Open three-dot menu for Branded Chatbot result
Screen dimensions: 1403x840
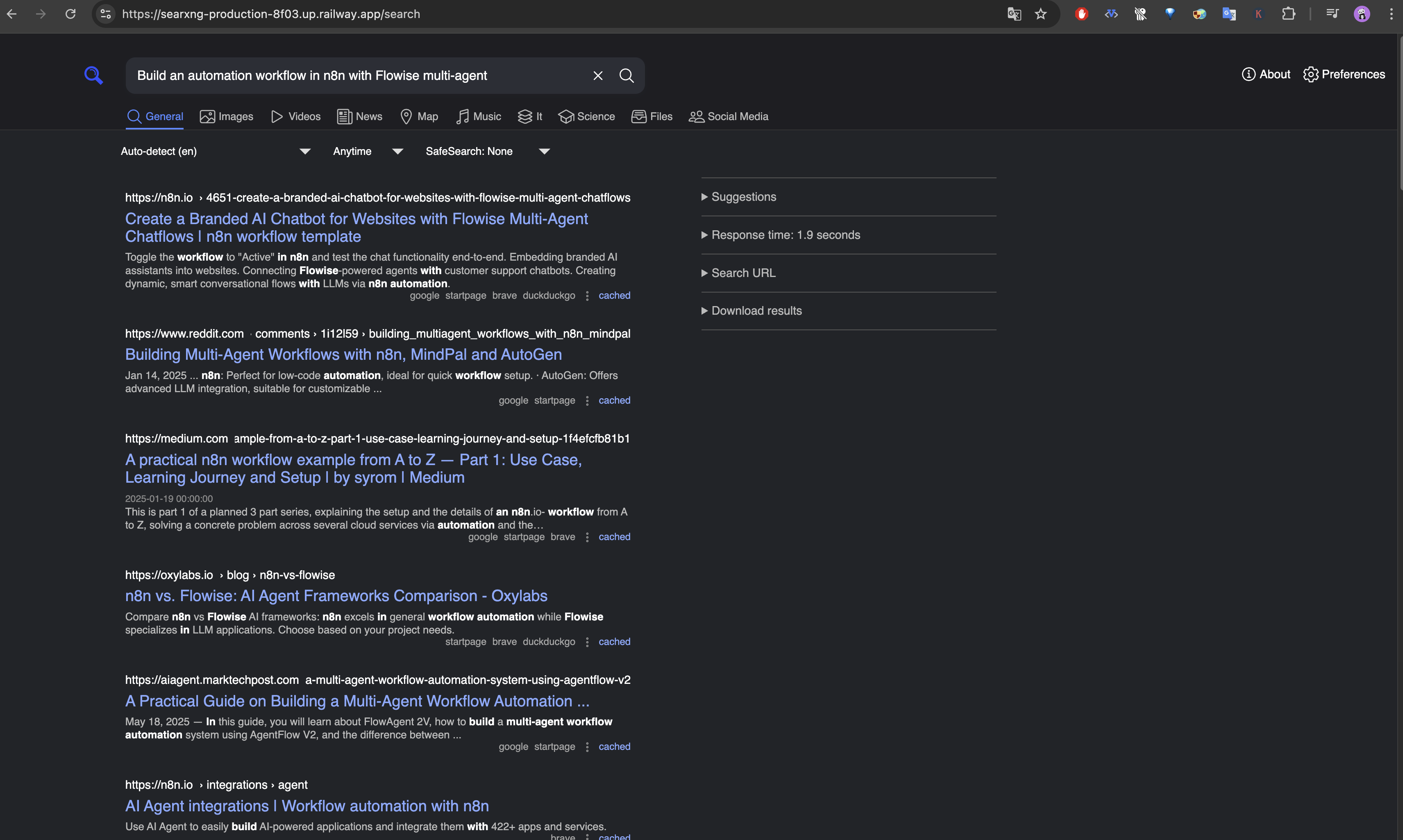[587, 295]
